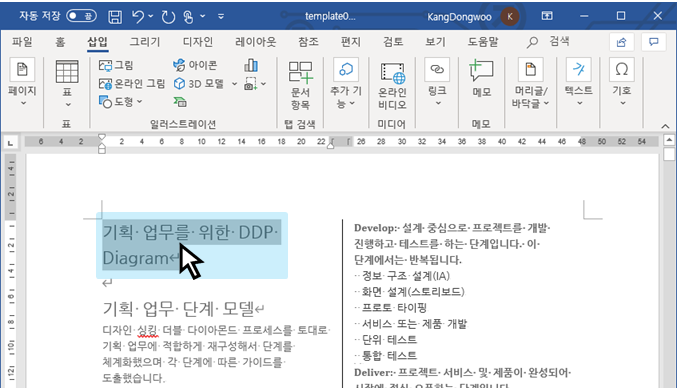The width and height of the screenshot is (678, 388).
Task: Open the 페이지 dropdown button
Action: pyautogui.click(x=22, y=83)
